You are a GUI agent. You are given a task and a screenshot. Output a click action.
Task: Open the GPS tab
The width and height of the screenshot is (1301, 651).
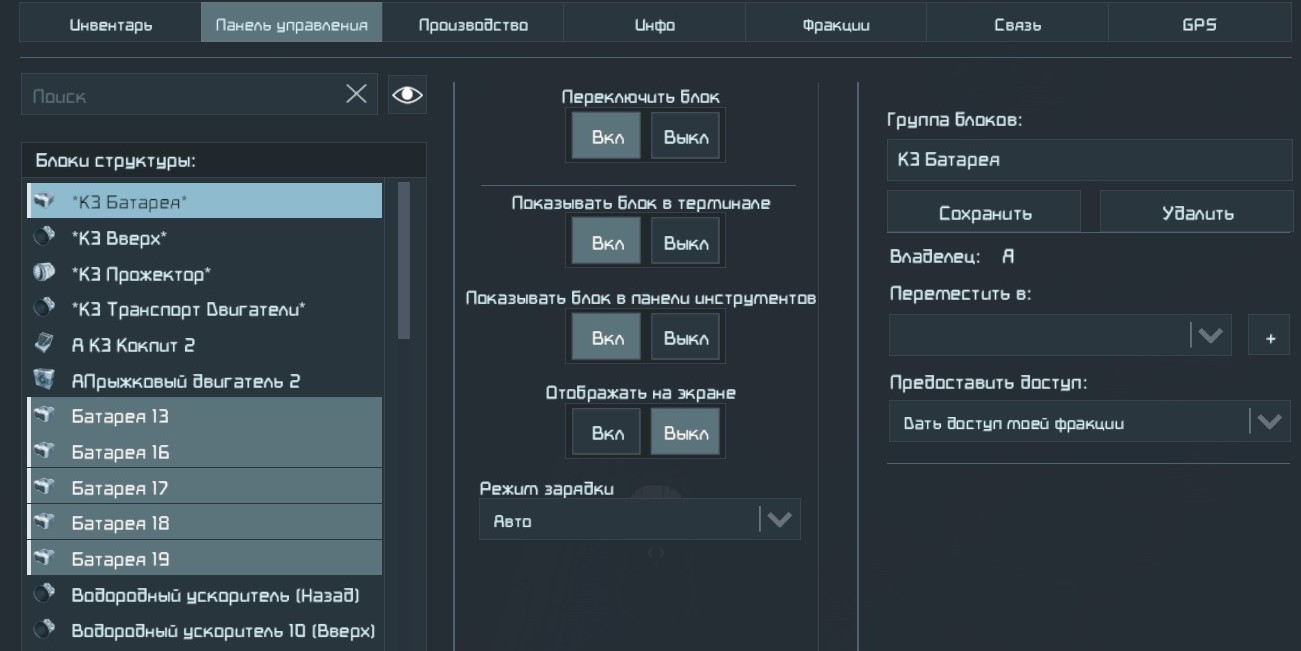1200,25
